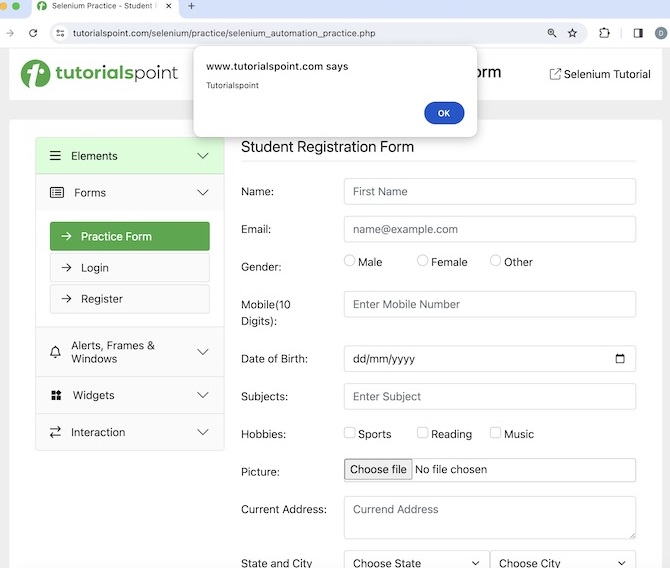
Task: Tick the Music hobby checkbox
Action: click(x=496, y=433)
